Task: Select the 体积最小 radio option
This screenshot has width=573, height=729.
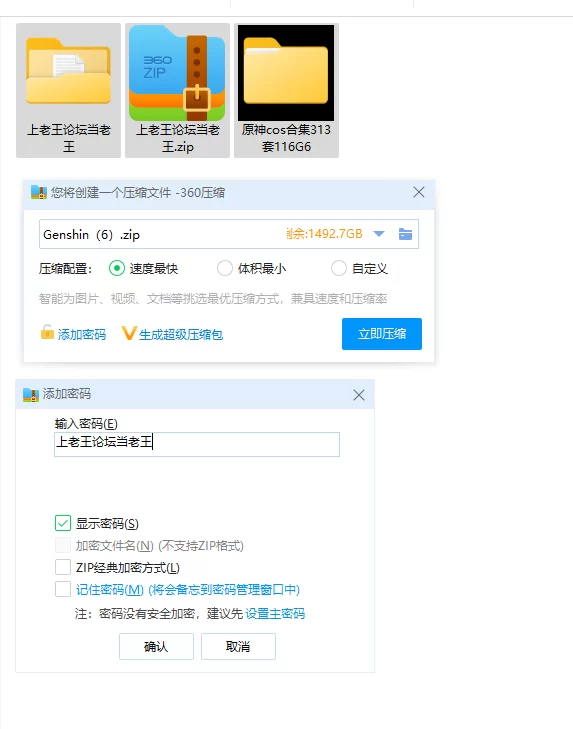Action: 225,268
